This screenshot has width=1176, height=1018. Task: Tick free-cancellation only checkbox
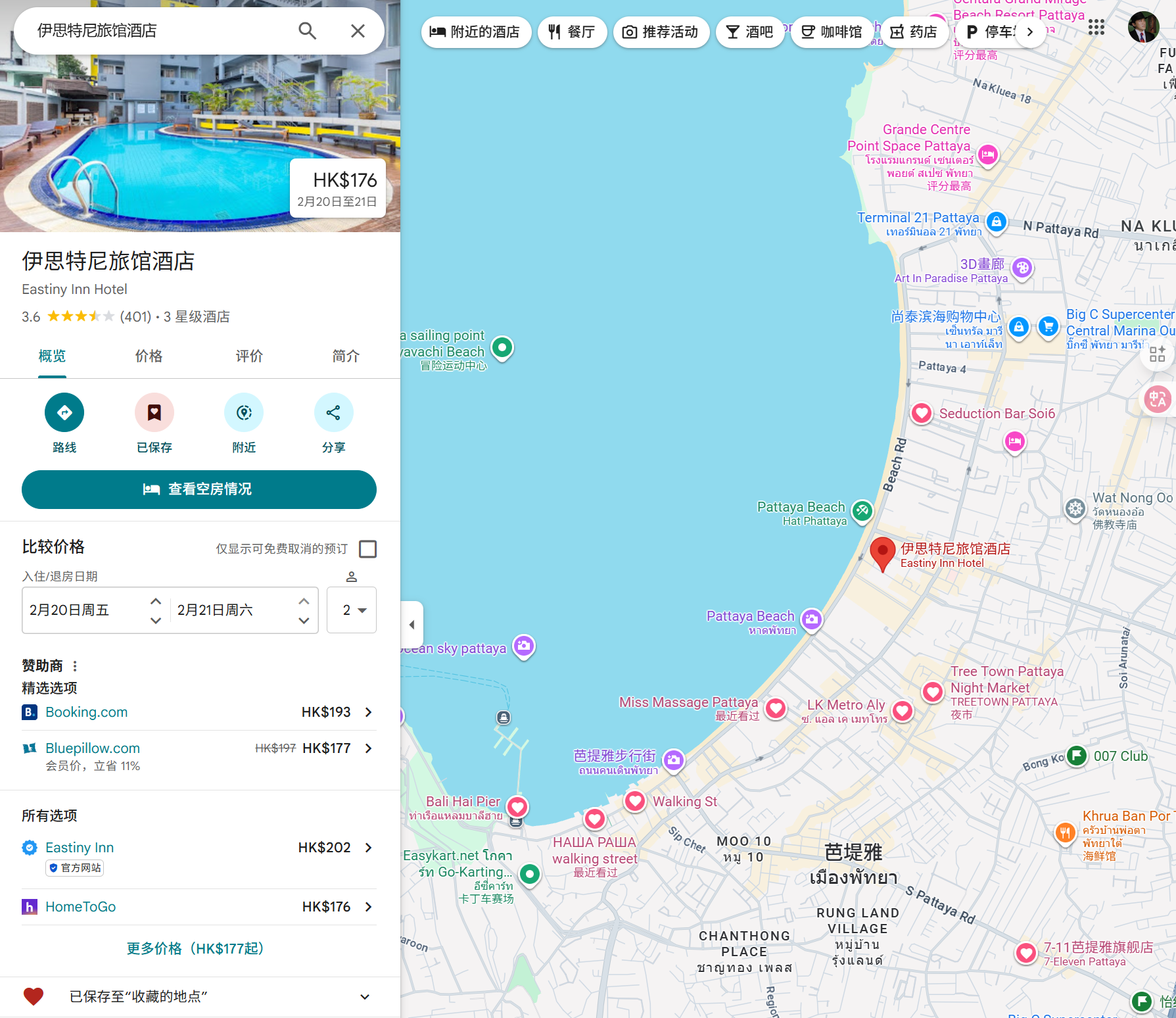point(368,548)
